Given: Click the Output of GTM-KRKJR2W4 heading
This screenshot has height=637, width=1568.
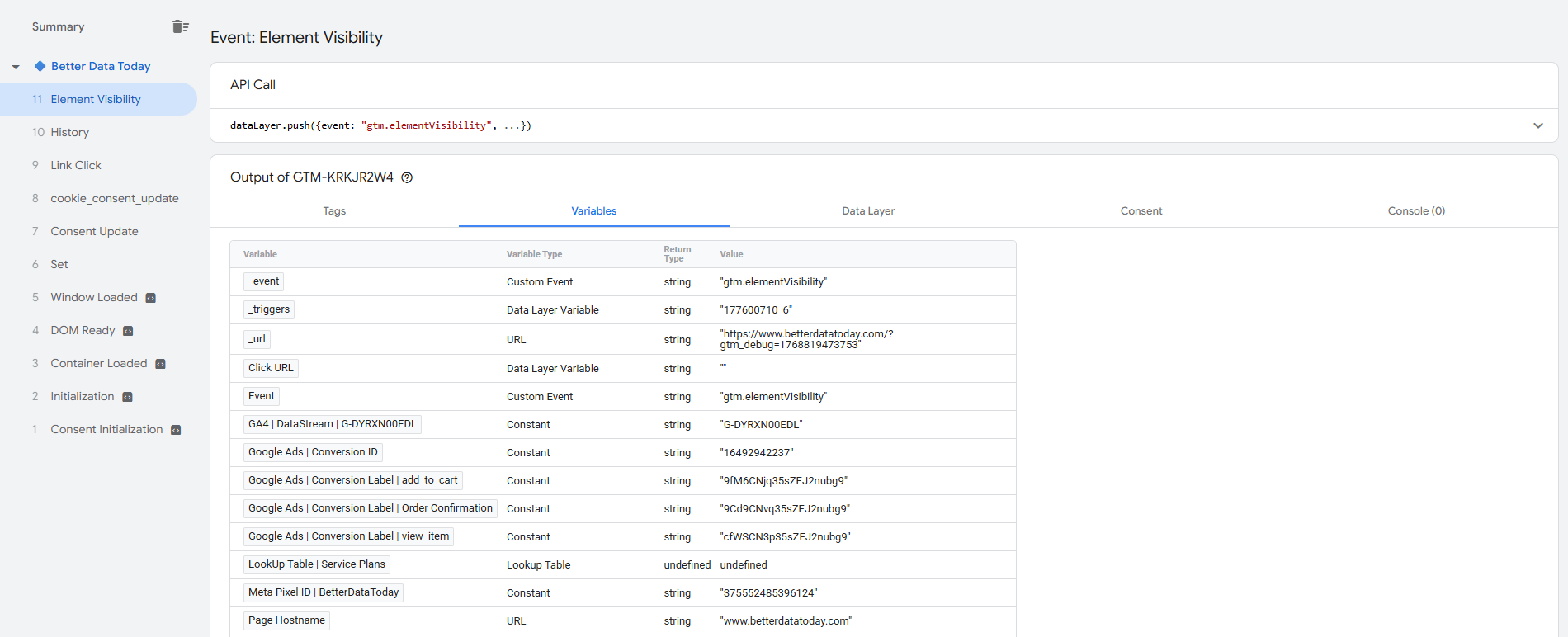Looking at the screenshot, I should [312, 177].
